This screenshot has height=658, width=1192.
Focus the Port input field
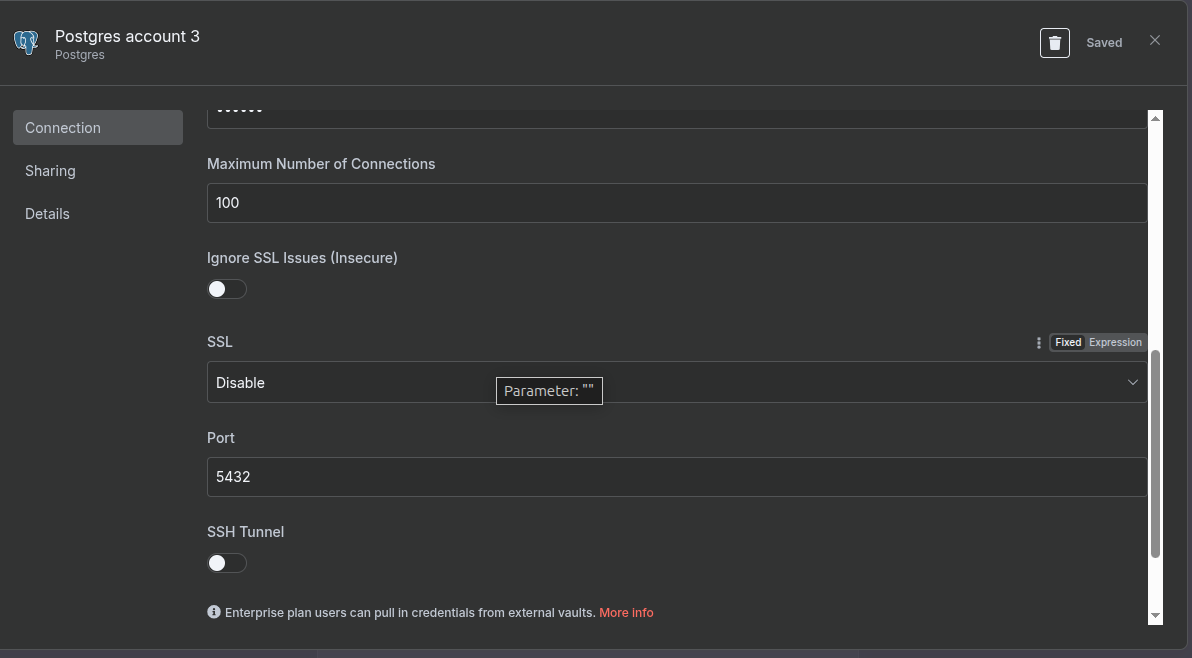[677, 477]
